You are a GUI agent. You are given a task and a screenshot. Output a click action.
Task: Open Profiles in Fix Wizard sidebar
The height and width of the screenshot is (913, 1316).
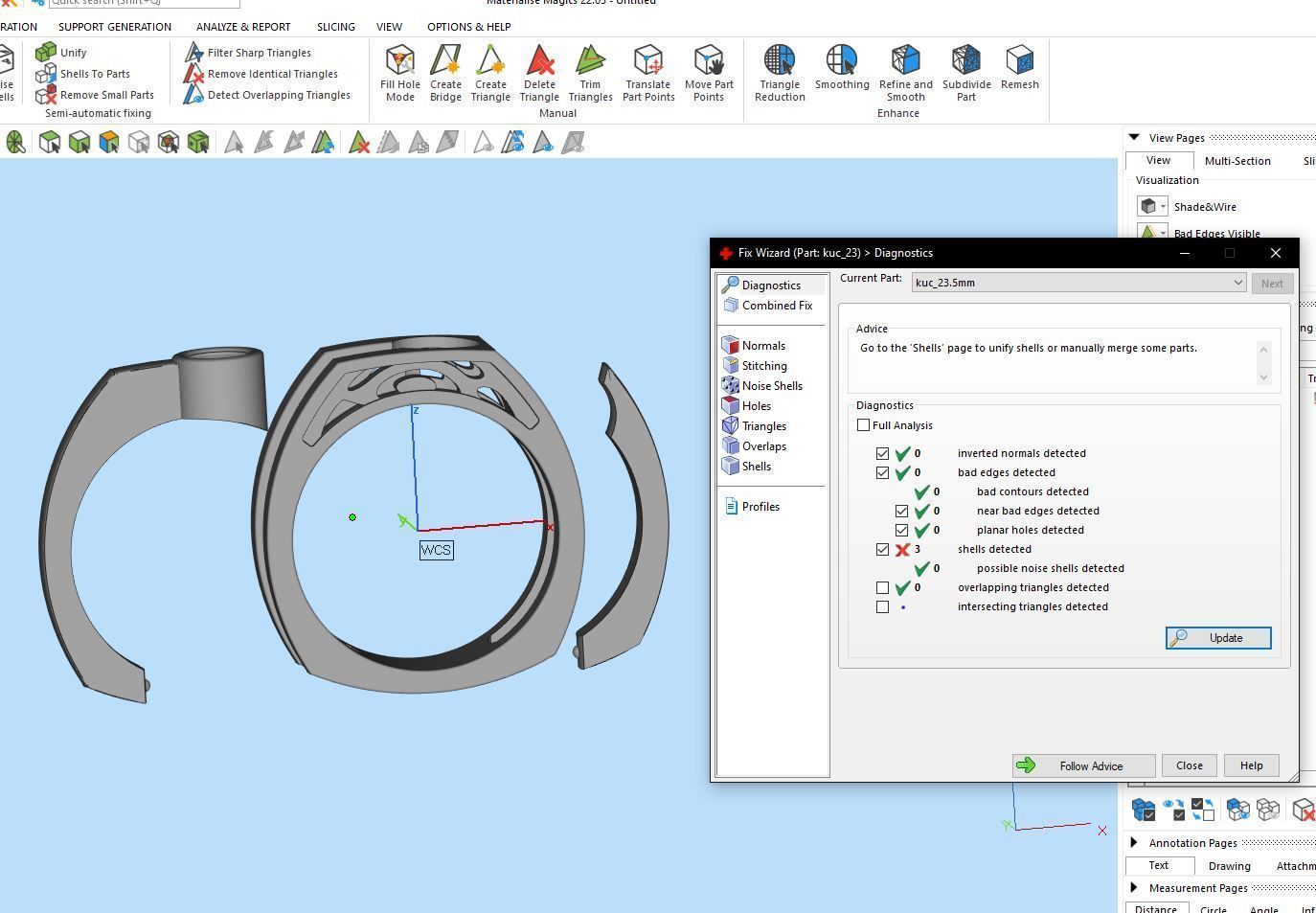751,507
